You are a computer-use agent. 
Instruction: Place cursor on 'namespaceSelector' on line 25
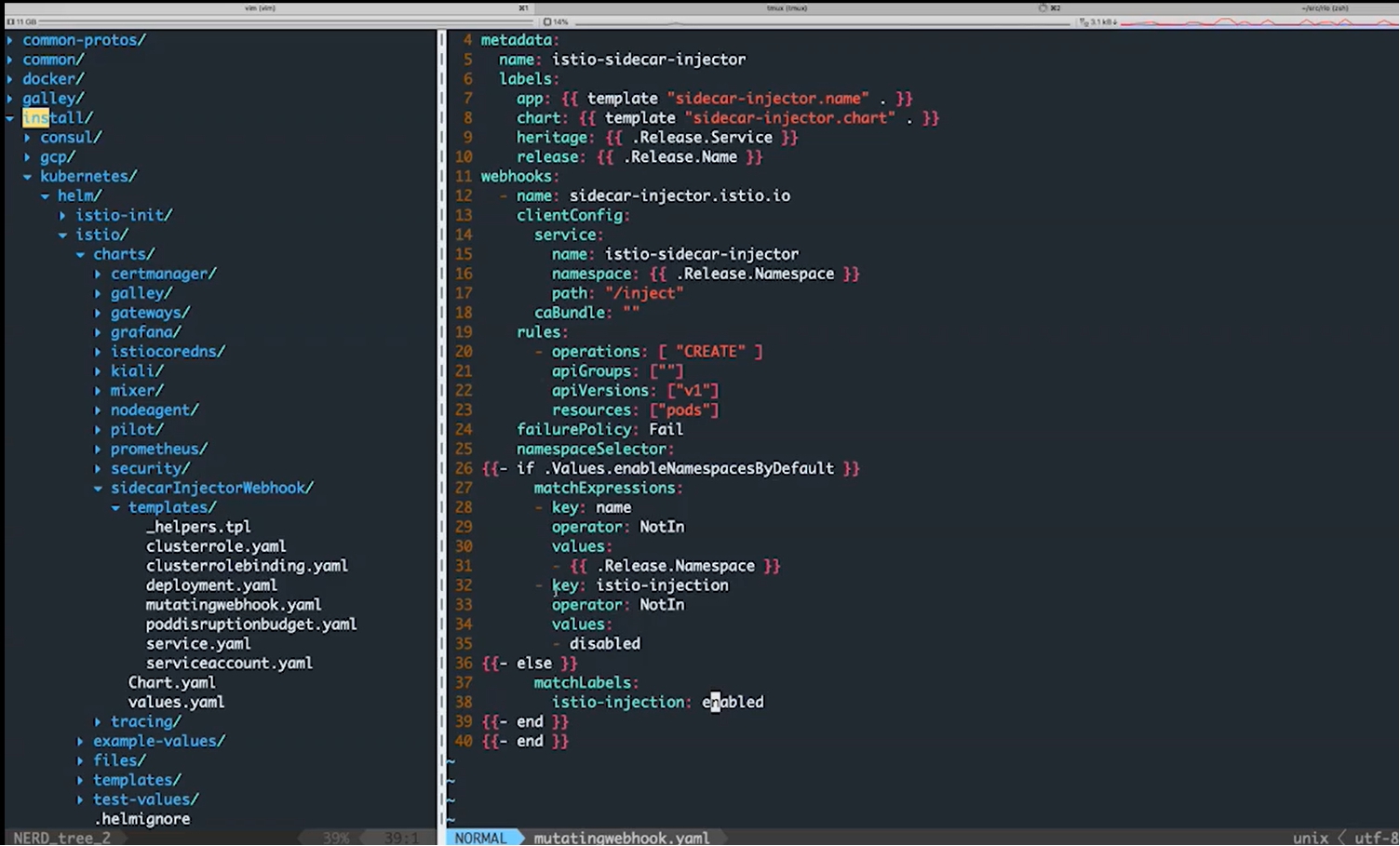click(x=592, y=450)
